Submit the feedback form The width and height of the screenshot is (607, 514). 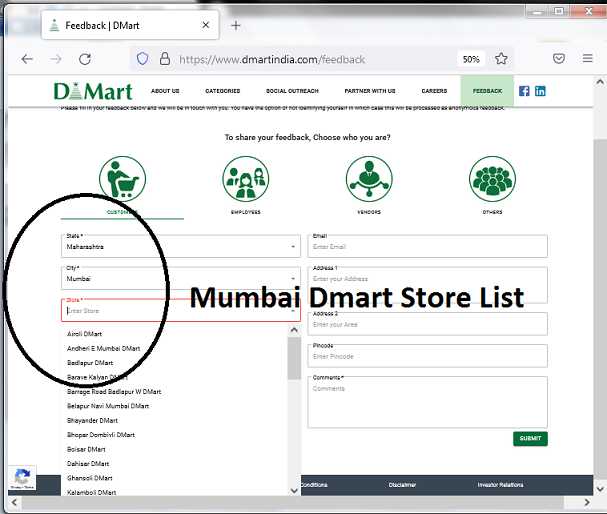[x=530, y=439]
